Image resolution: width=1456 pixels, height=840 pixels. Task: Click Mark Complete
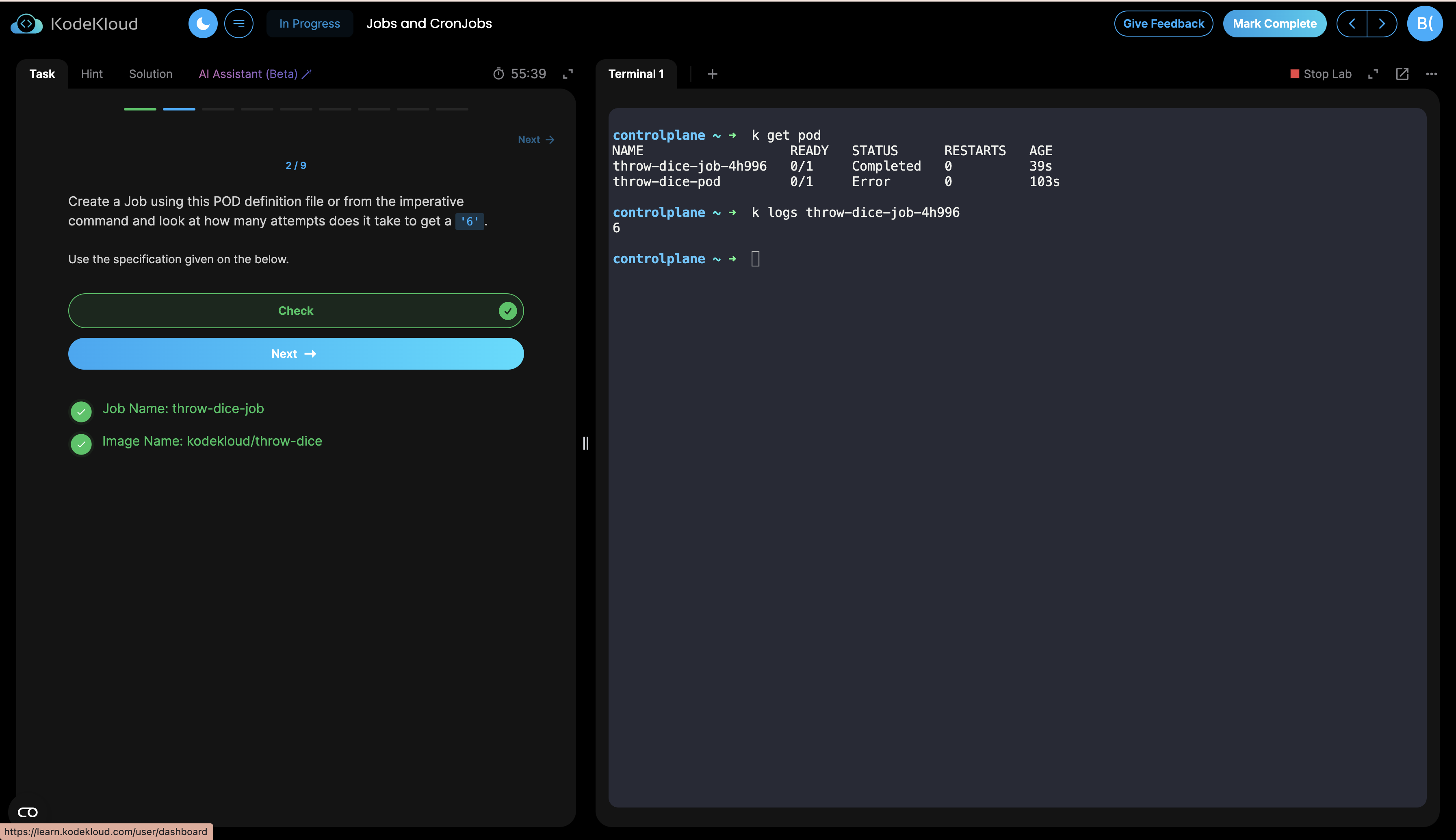pyautogui.click(x=1274, y=24)
